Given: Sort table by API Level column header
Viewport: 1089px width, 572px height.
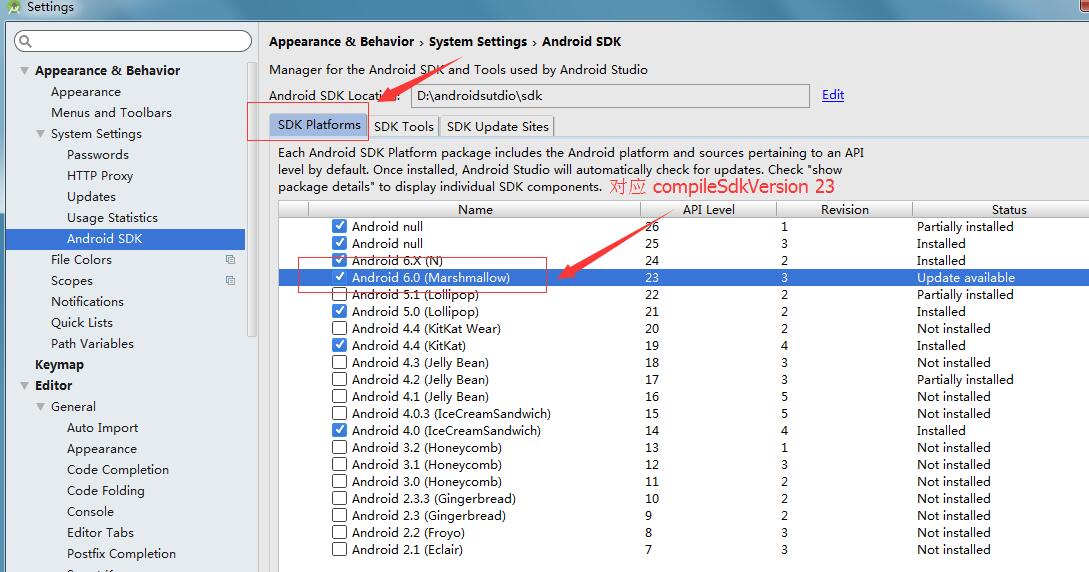Looking at the screenshot, I should click(708, 210).
